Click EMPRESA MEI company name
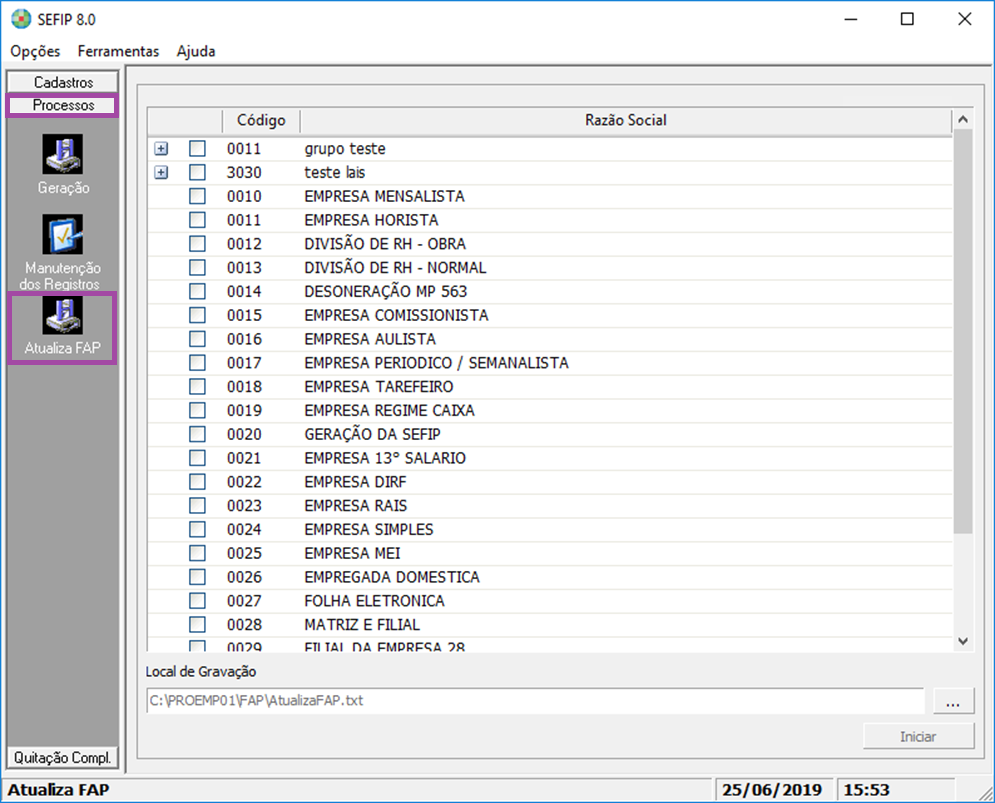 [352, 554]
